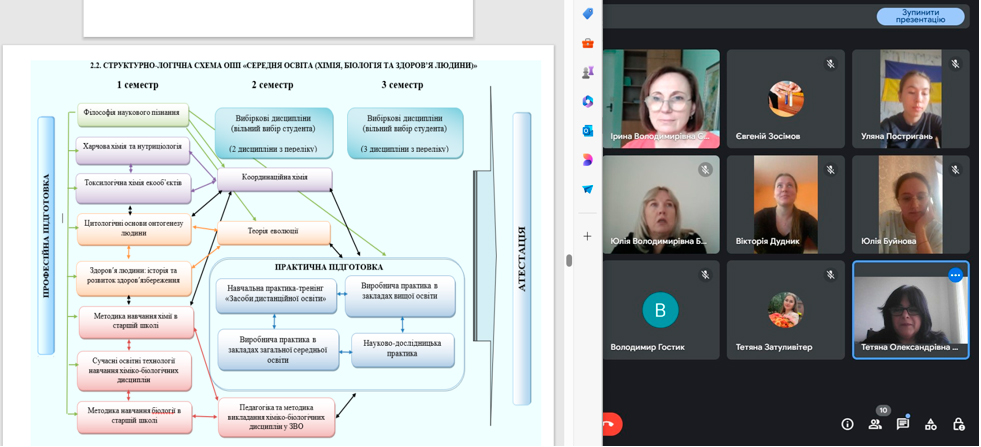Click the vertical scrollbar beside the document
This screenshot has width=981, height=447.
point(568,261)
